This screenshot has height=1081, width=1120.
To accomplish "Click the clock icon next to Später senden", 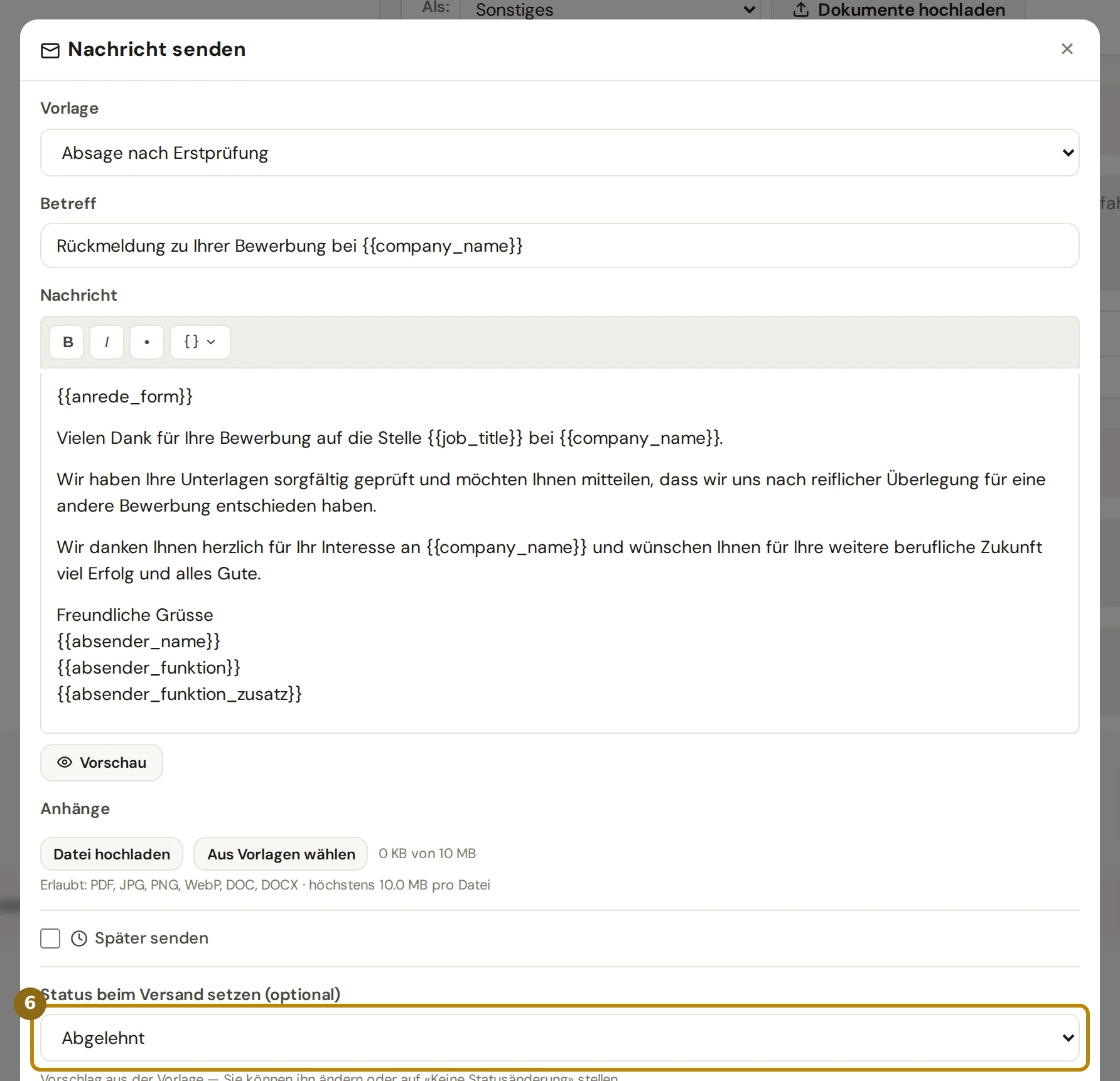I will (79, 938).
